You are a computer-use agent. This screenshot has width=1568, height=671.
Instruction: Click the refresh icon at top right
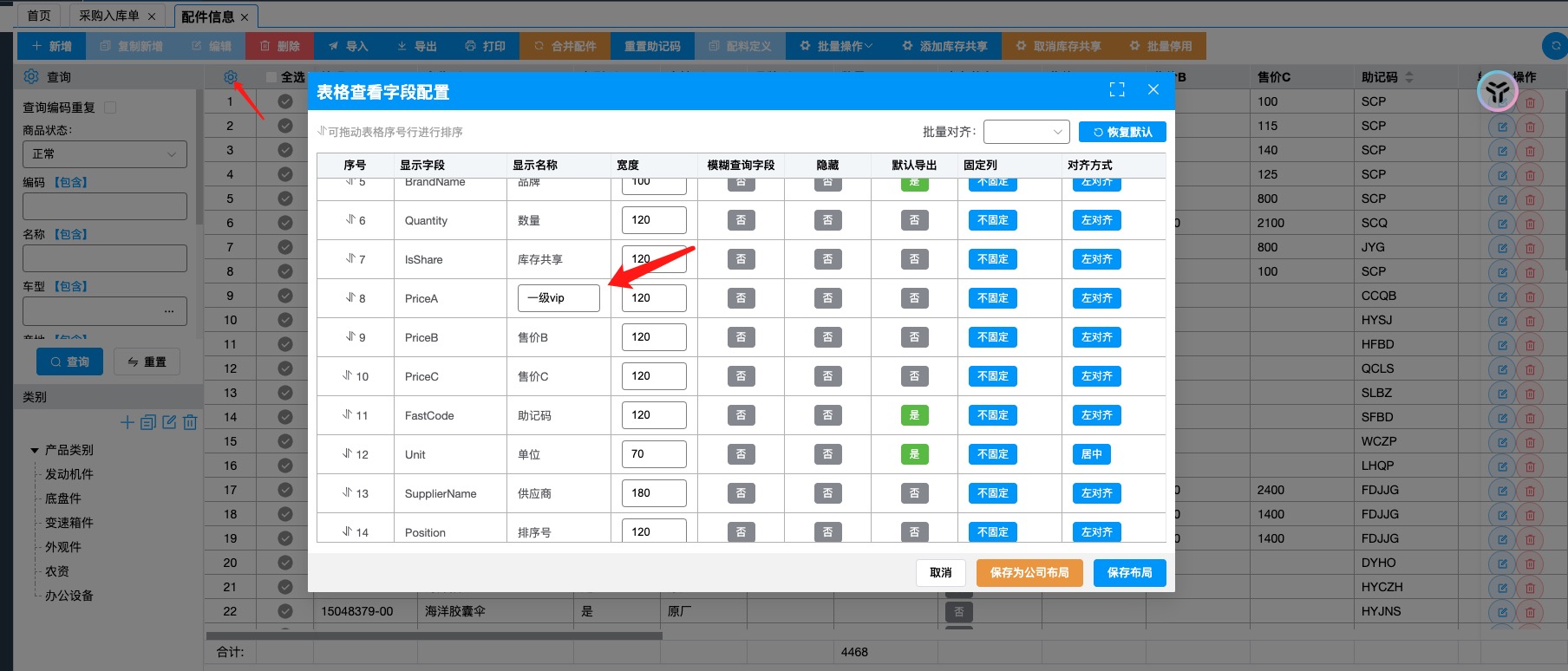(1556, 46)
